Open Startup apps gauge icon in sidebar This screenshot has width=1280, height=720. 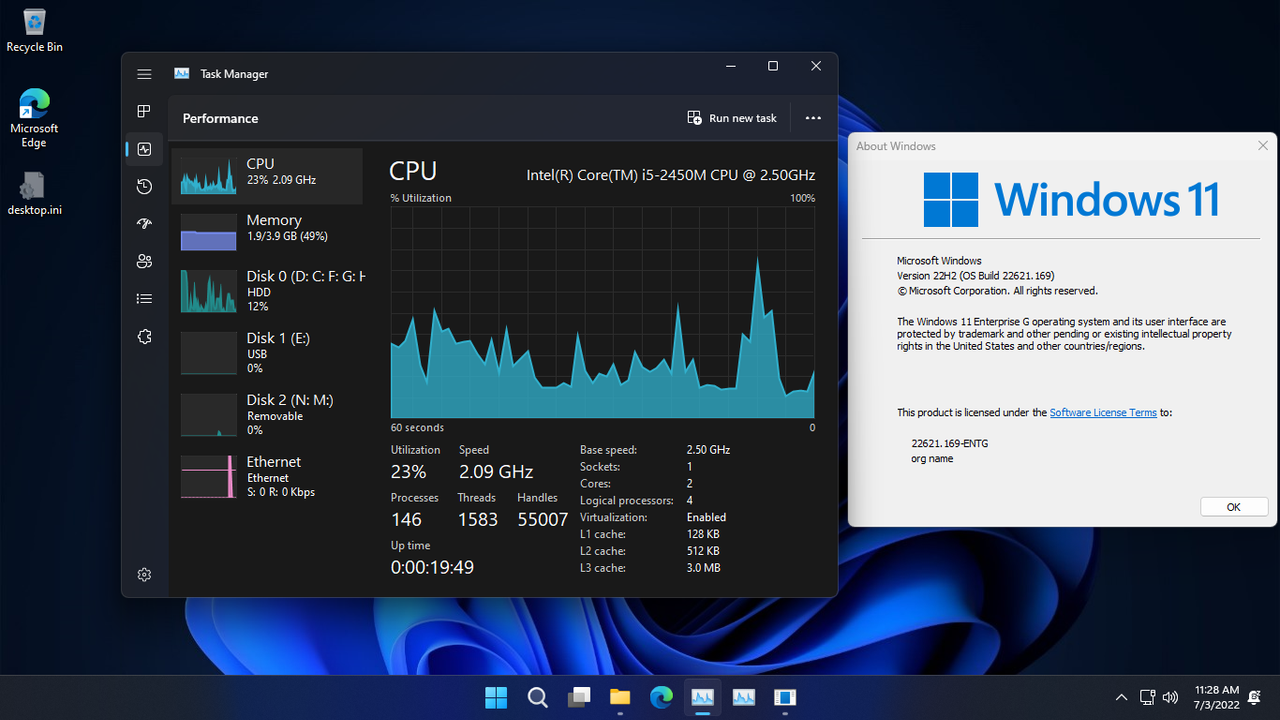tap(144, 224)
